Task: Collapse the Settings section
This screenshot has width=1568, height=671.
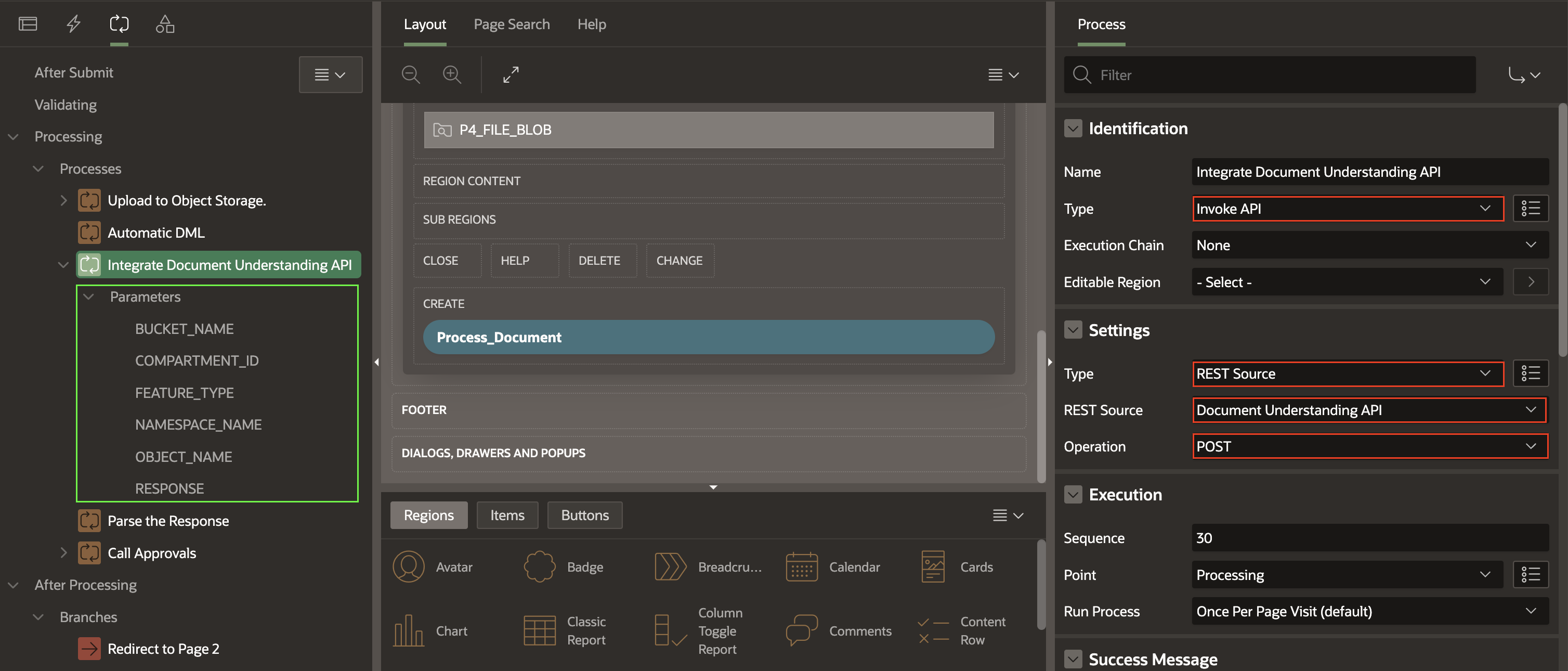Action: [x=1073, y=330]
